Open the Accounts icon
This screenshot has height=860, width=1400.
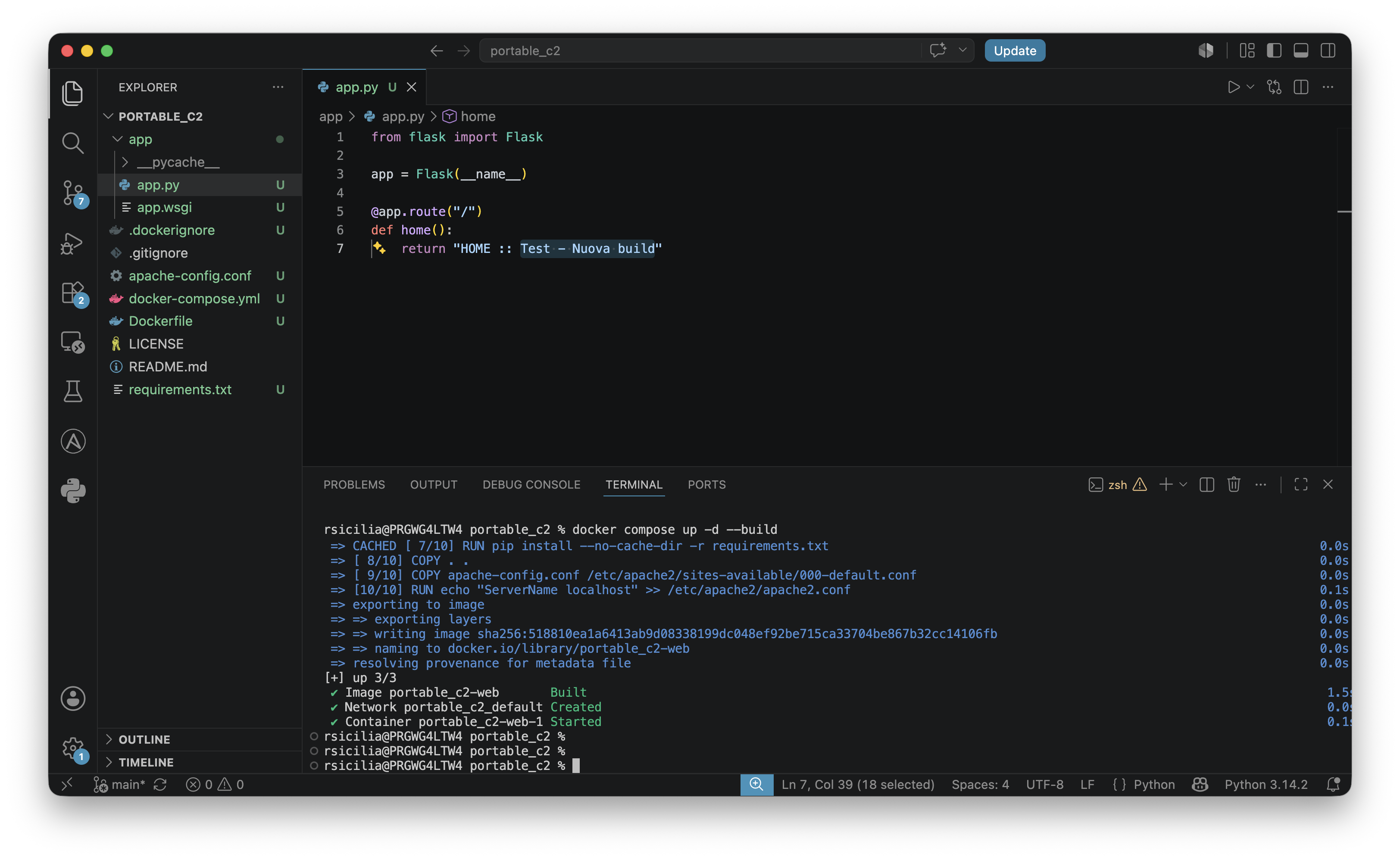73,698
